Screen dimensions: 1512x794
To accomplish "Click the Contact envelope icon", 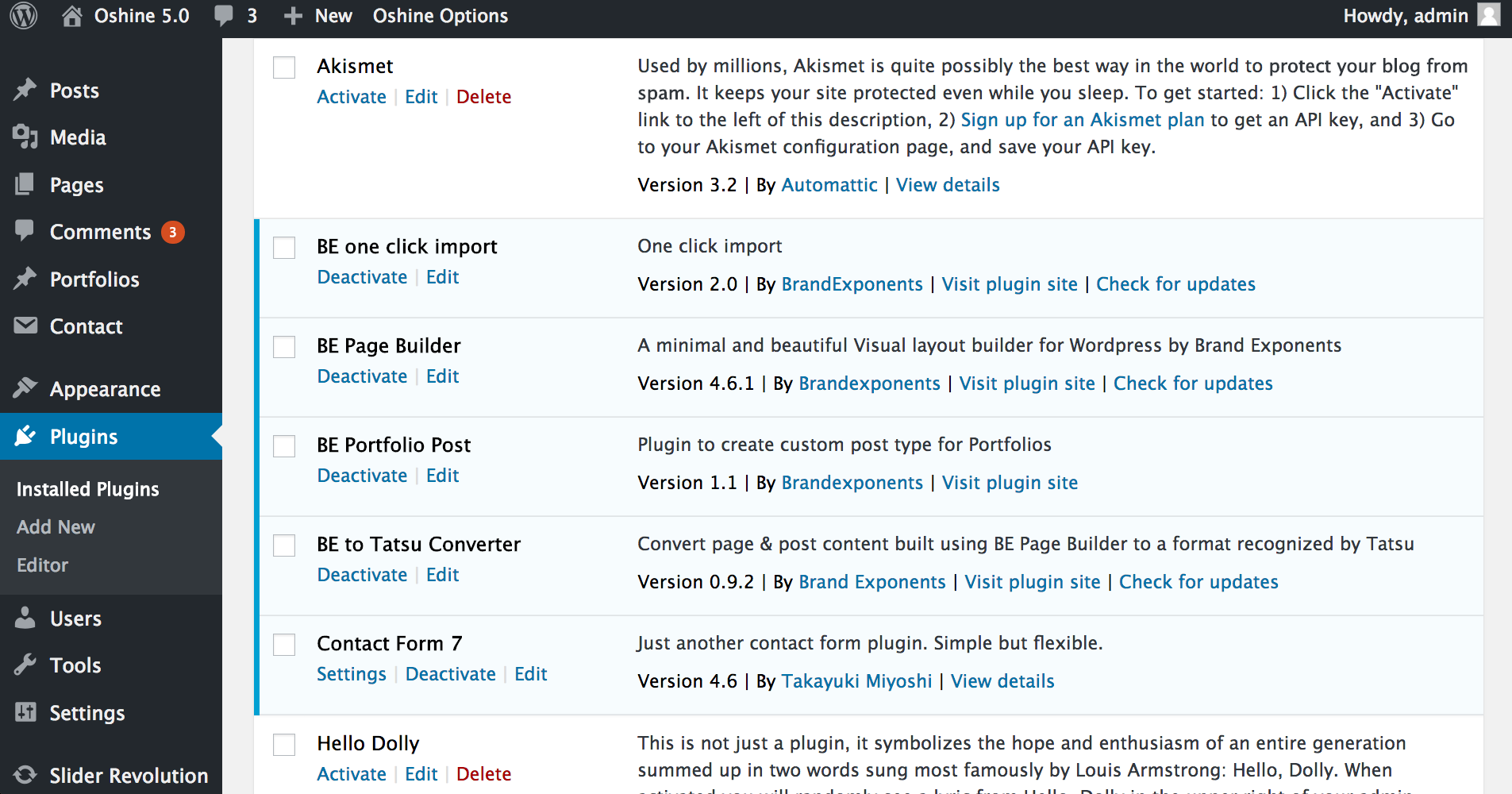I will click(x=25, y=326).
